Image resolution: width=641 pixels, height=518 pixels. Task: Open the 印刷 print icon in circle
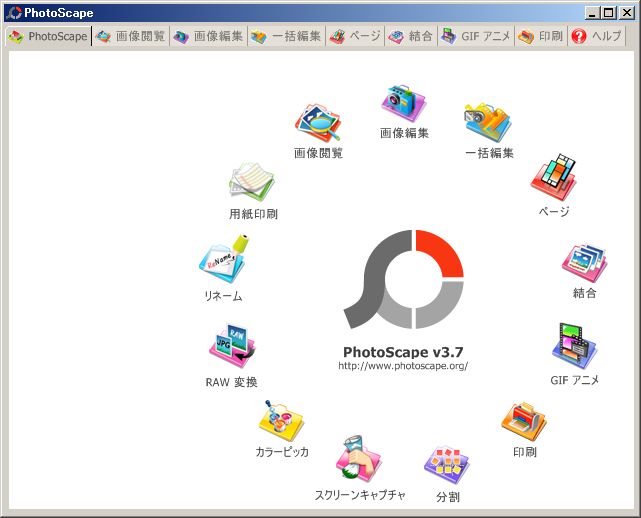tap(524, 421)
